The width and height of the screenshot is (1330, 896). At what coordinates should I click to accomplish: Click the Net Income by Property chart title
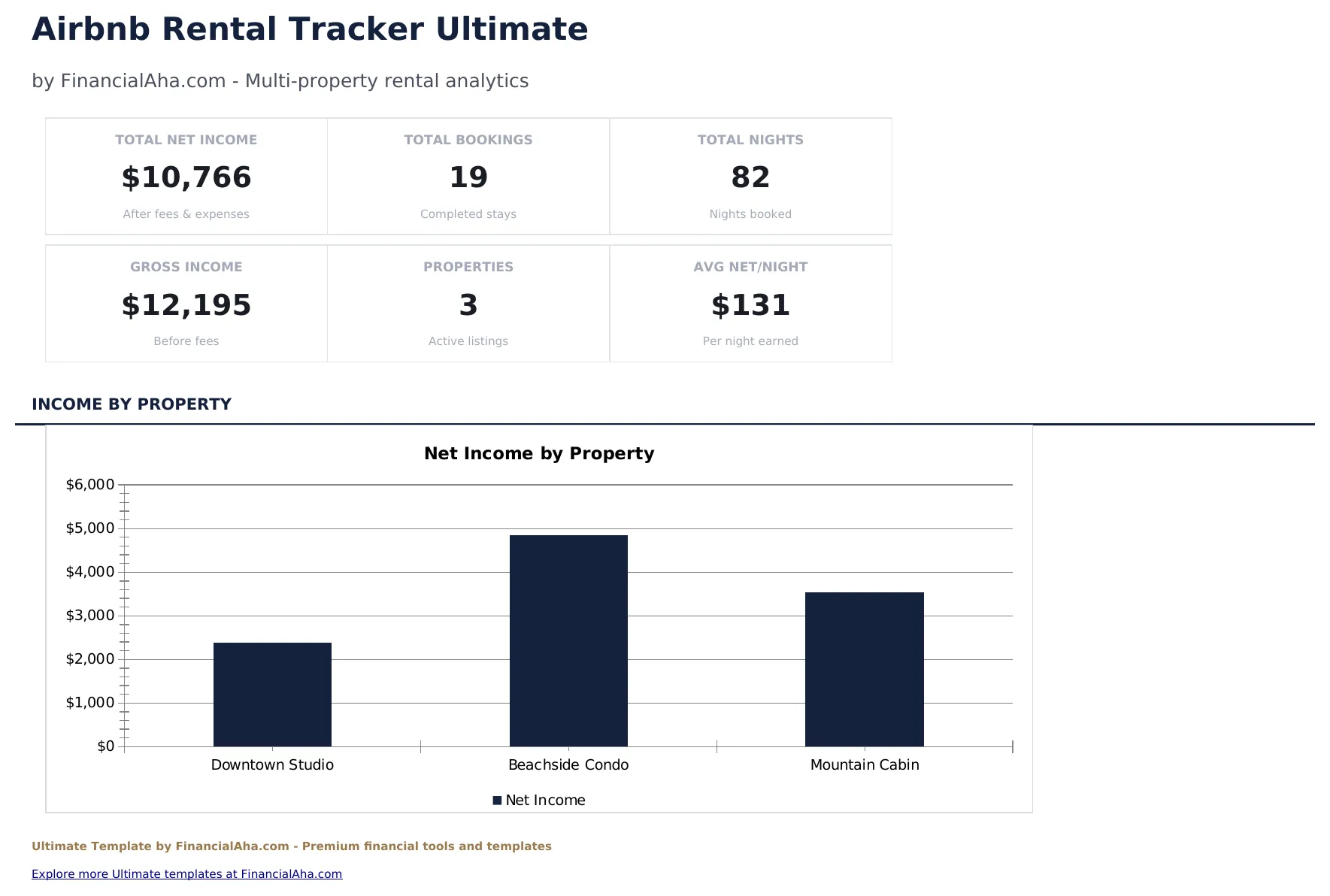[x=539, y=453]
